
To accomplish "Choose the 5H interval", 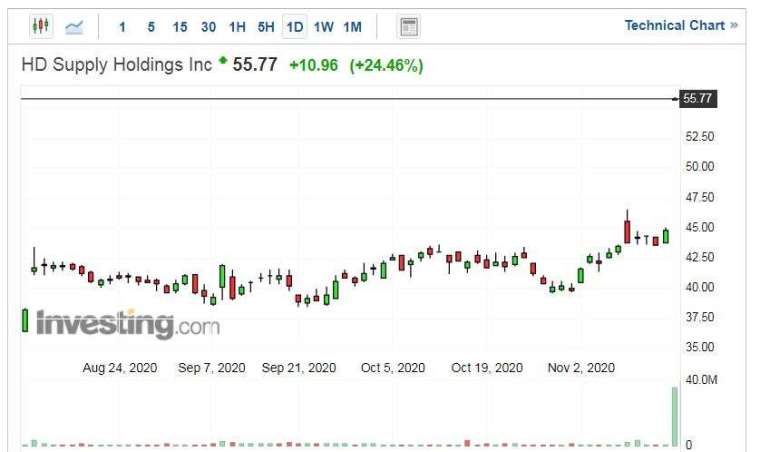I will point(266,27).
